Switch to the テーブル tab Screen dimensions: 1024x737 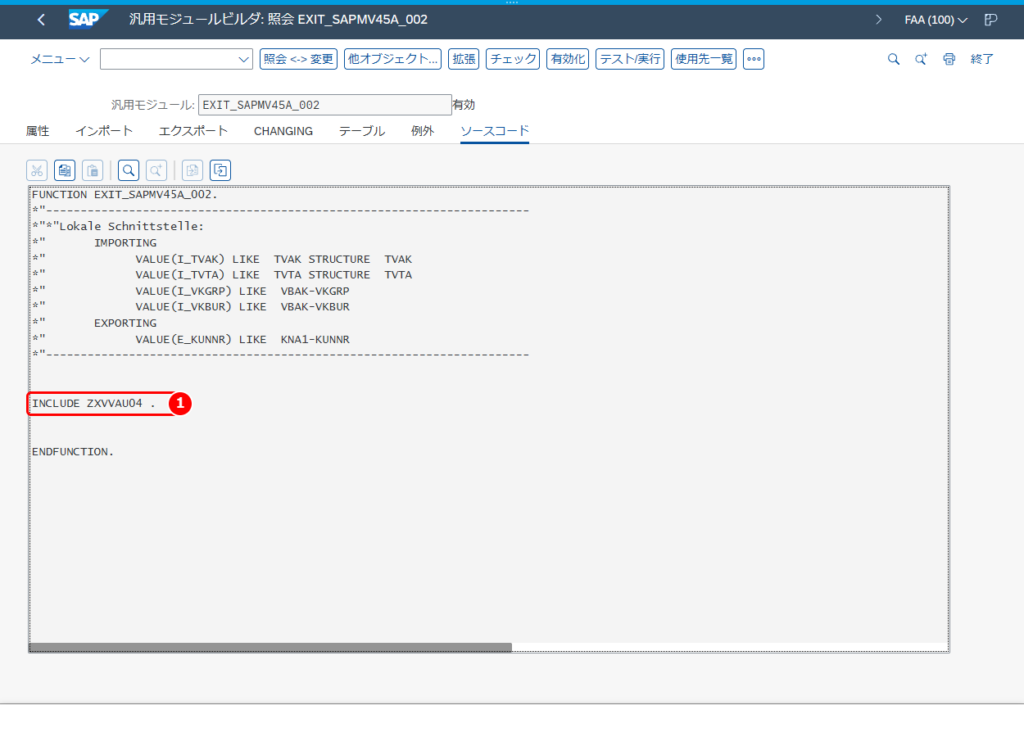tap(362, 131)
